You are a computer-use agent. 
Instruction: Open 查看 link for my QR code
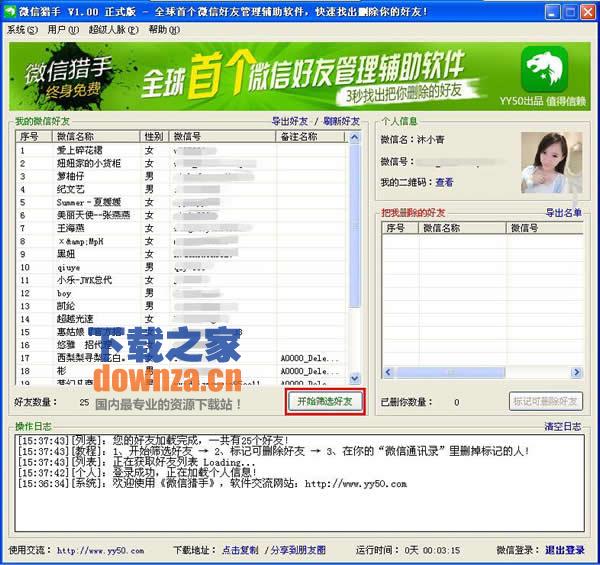(444, 182)
